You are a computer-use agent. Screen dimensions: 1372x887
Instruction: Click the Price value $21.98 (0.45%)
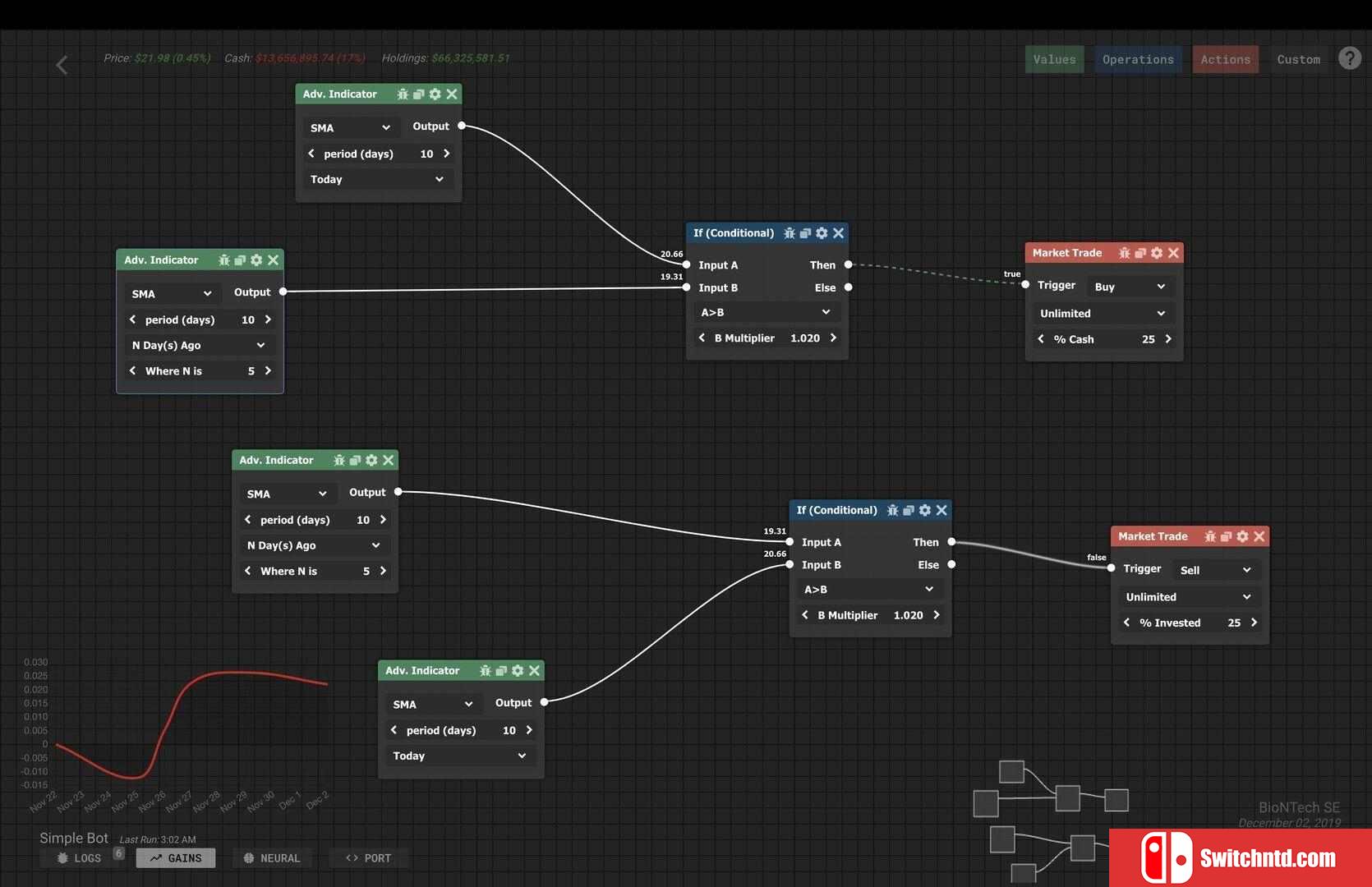coord(173,58)
